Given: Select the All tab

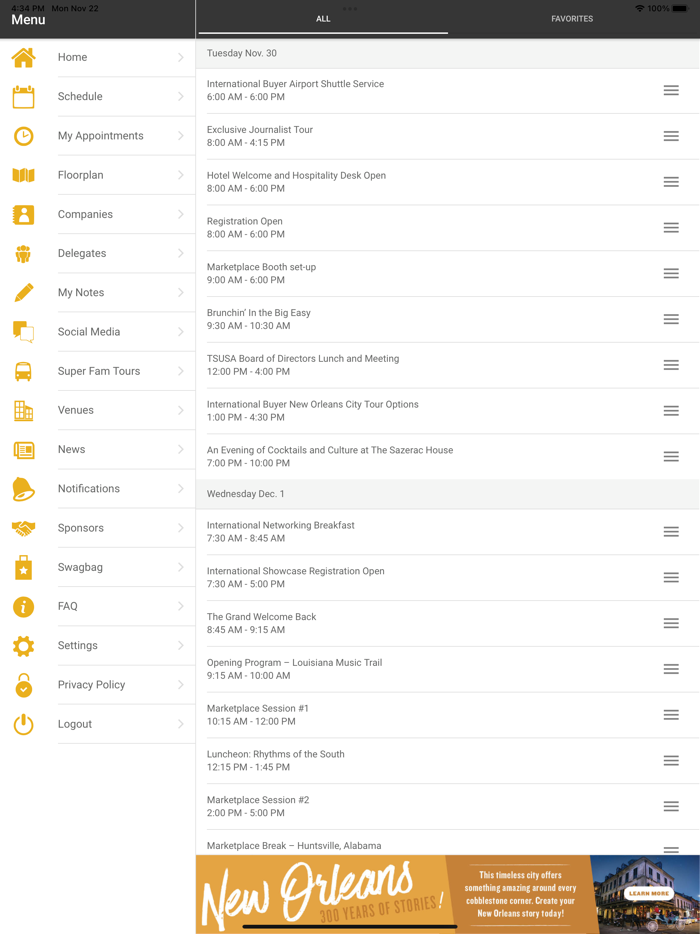Looking at the screenshot, I should pos(323,19).
